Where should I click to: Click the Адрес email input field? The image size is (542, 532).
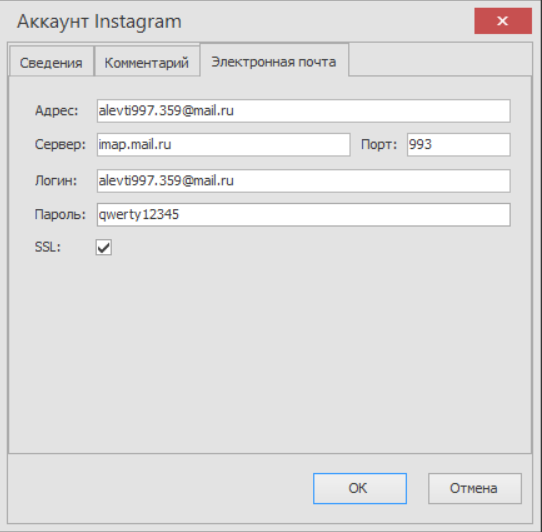(303, 111)
